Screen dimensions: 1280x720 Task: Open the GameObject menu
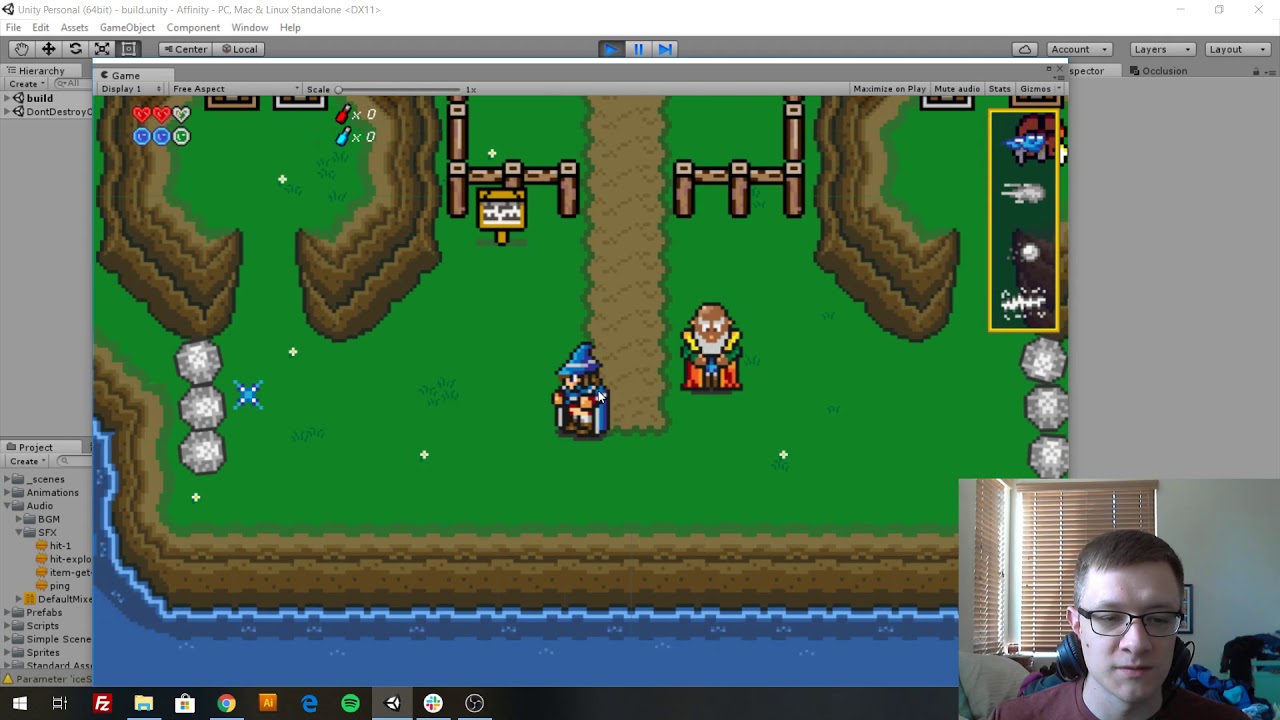pyautogui.click(x=127, y=27)
